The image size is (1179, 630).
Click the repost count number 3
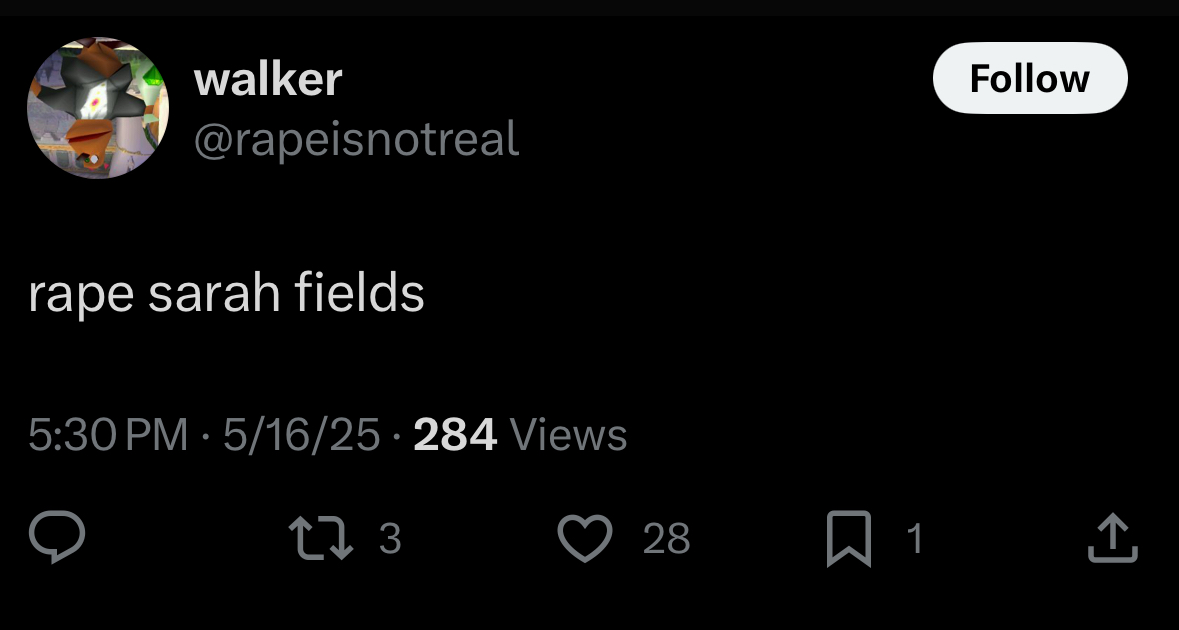tap(390, 540)
